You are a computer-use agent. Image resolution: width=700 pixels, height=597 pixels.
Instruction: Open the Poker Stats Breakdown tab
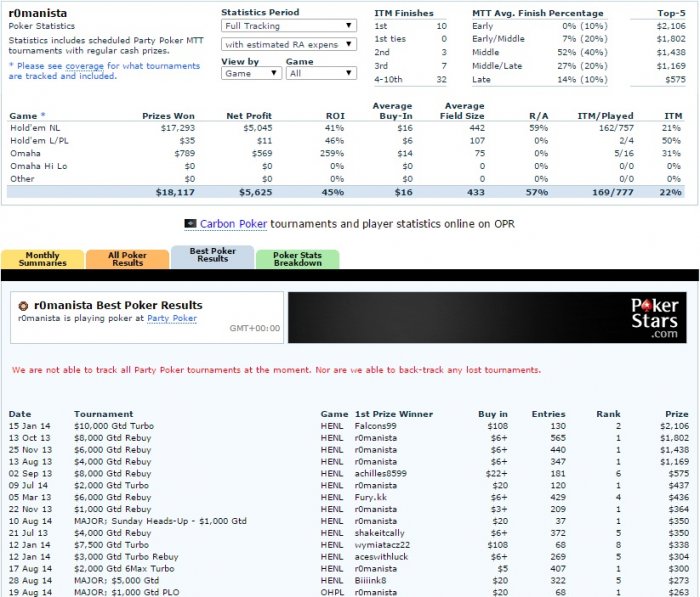297,259
